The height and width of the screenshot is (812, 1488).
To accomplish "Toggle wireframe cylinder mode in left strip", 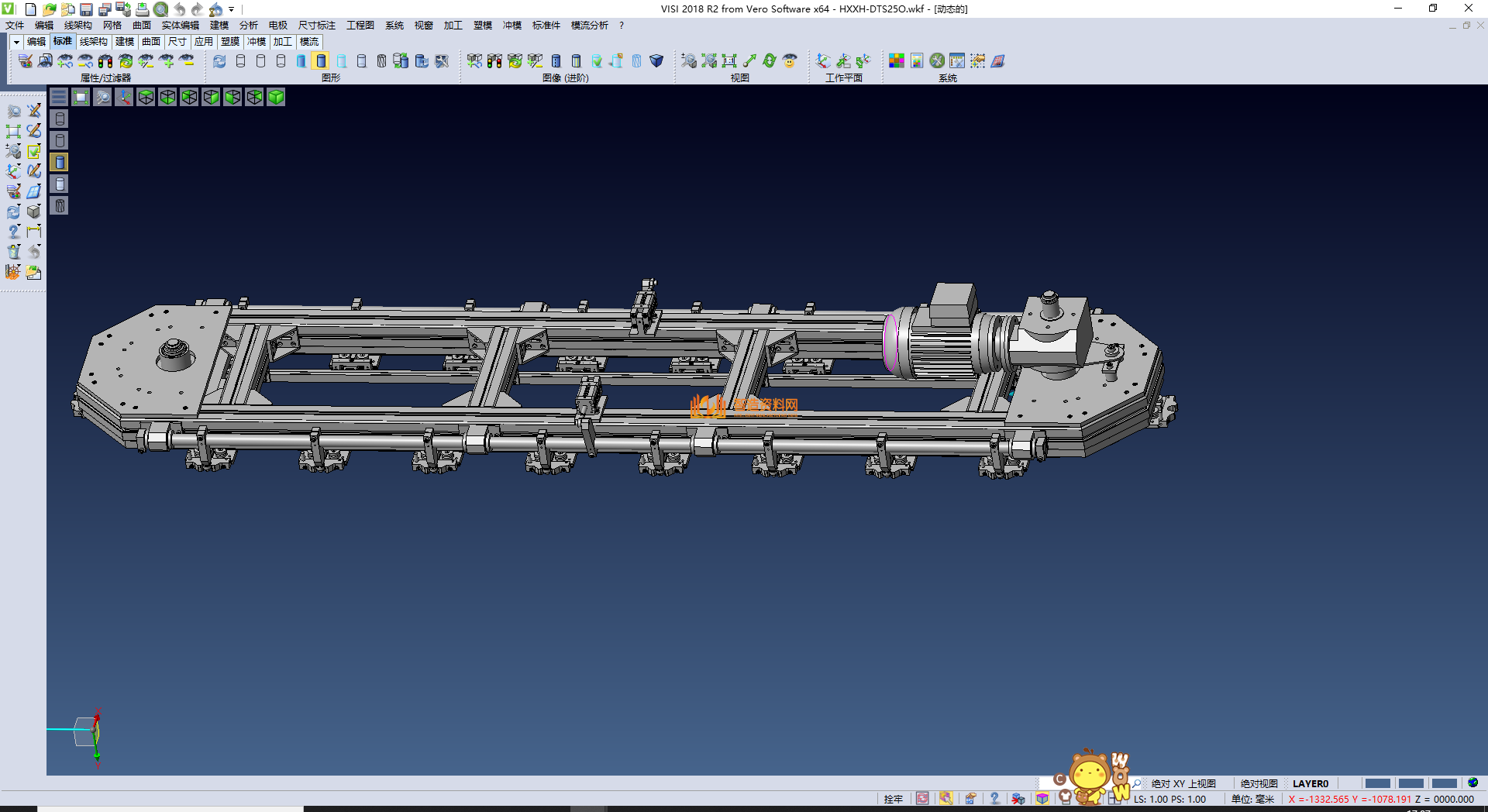I will coord(60,119).
